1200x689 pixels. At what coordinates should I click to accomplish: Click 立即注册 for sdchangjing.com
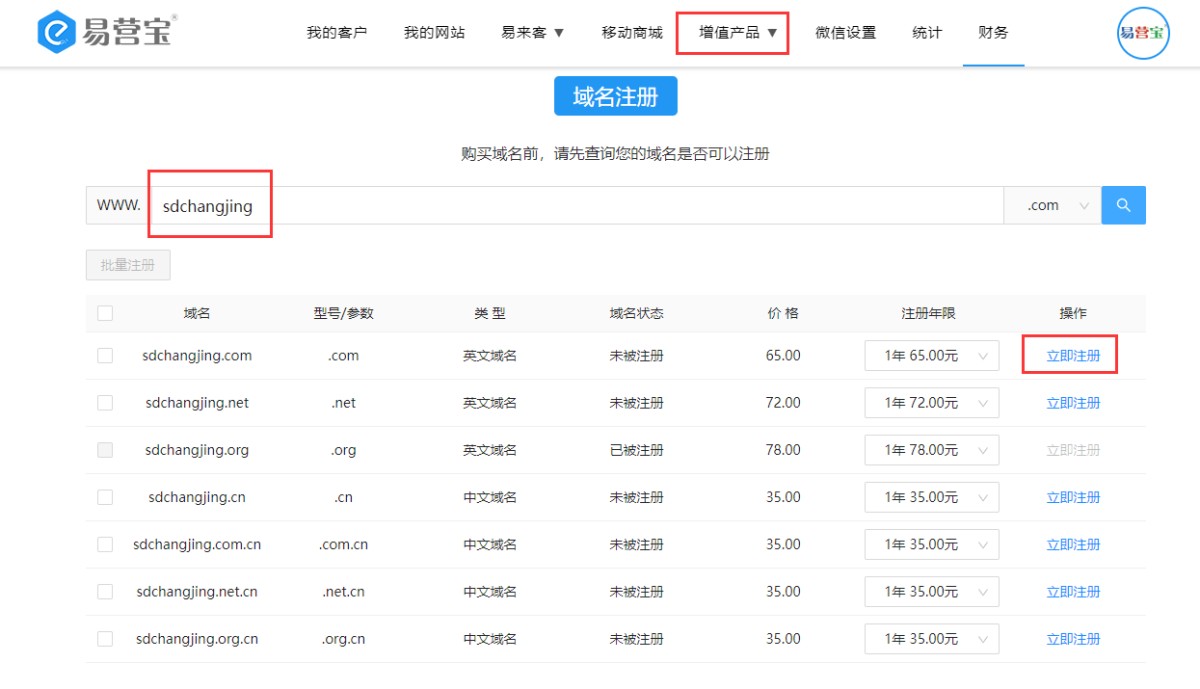(1072, 356)
